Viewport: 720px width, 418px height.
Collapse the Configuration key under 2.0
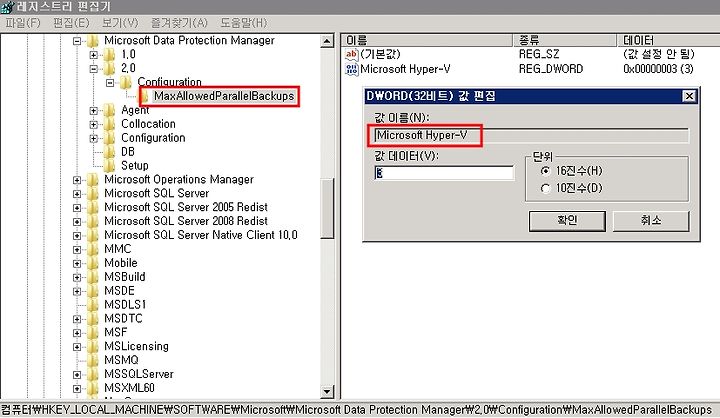(x=110, y=83)
